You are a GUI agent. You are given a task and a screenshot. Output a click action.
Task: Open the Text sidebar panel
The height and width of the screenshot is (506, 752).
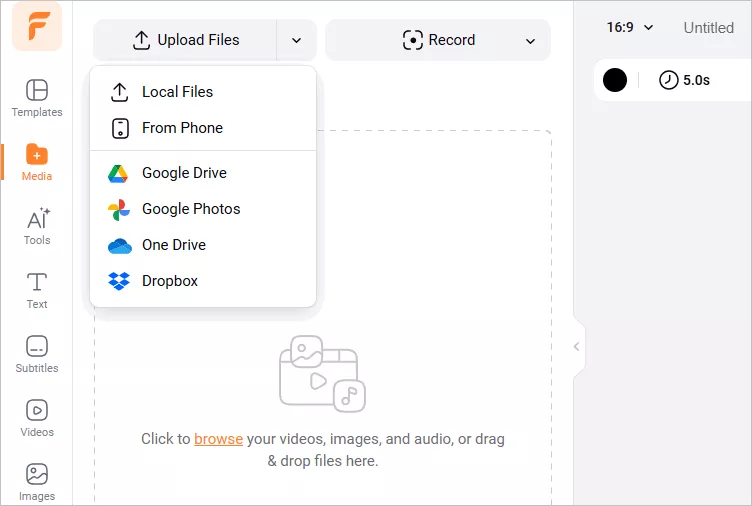pos(37,291)
